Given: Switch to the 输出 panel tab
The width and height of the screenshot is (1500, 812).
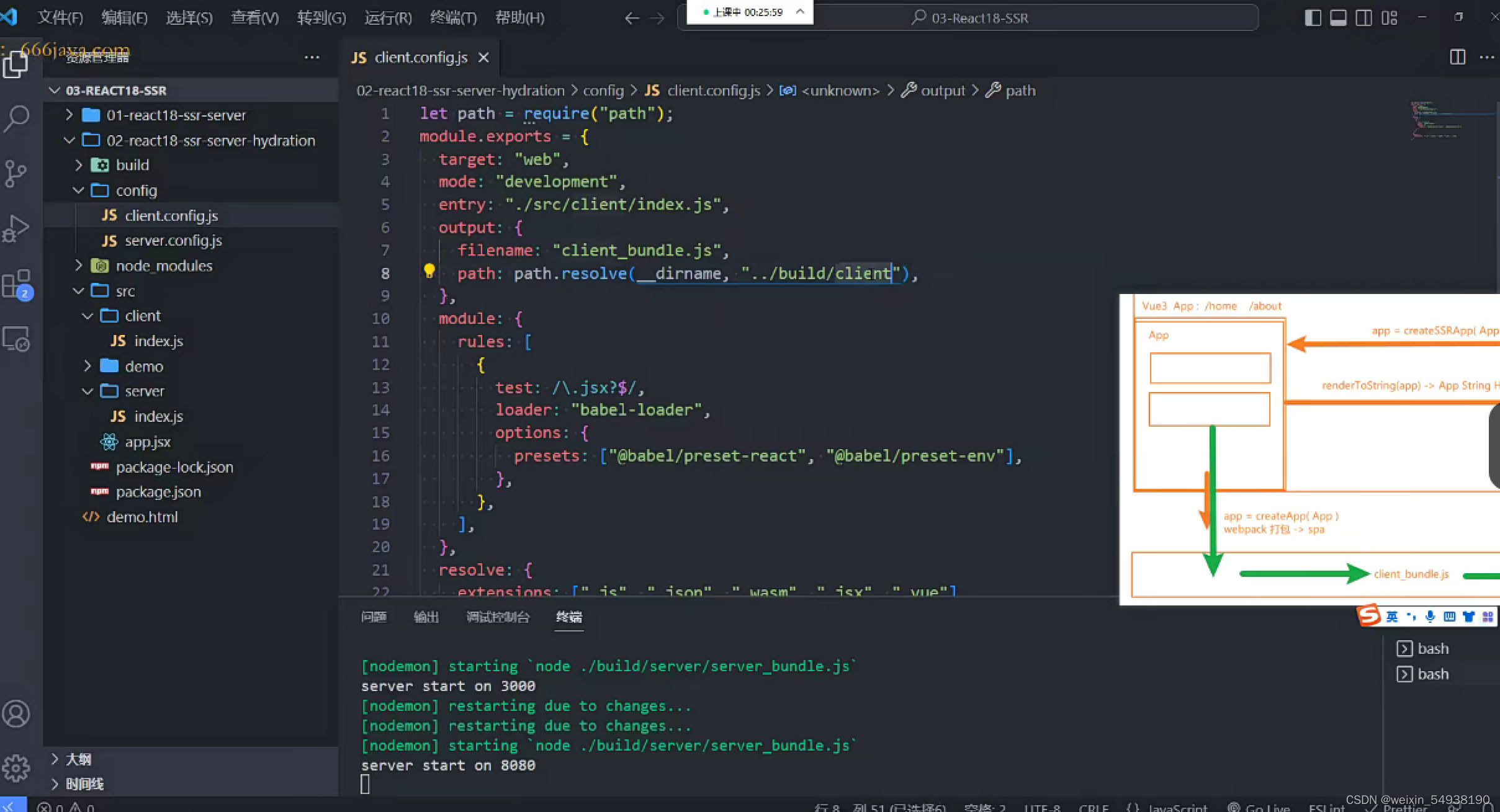Looking at the screenshot, I should pyautogui.click(x=426, y=617).
